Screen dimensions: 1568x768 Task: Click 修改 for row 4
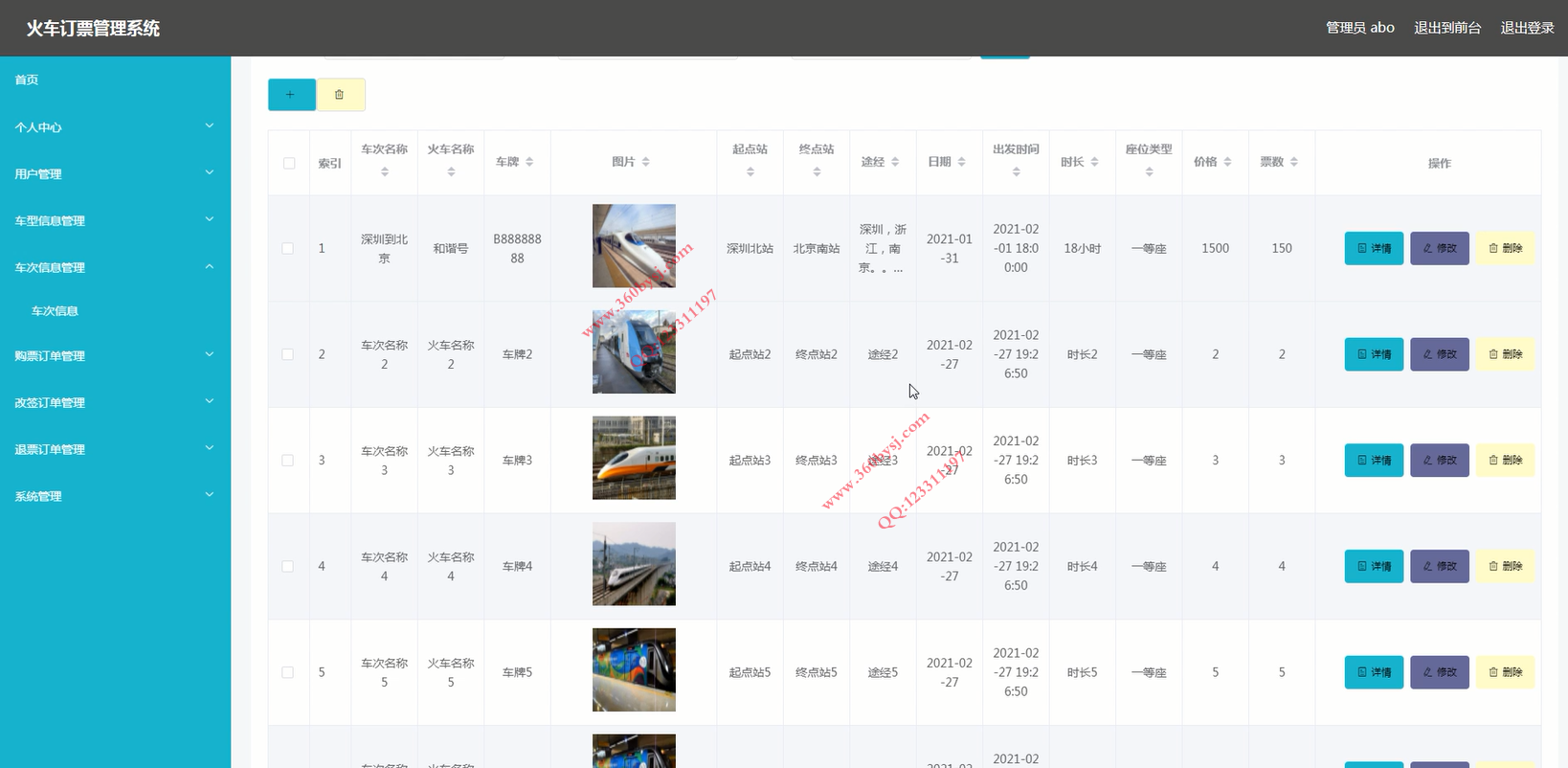click(x=1440, y=567)
